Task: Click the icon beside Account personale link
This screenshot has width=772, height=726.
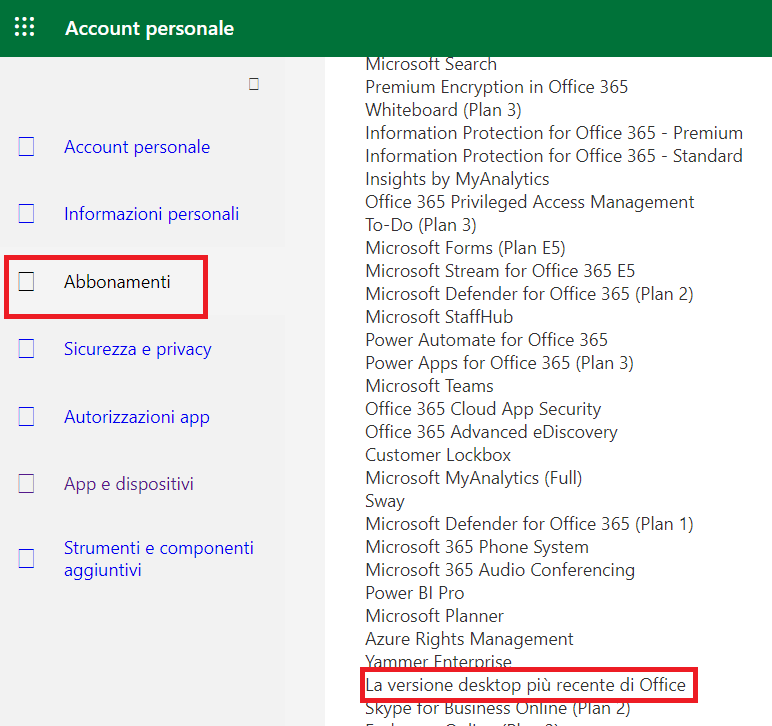Action: (x=26, y=147)
